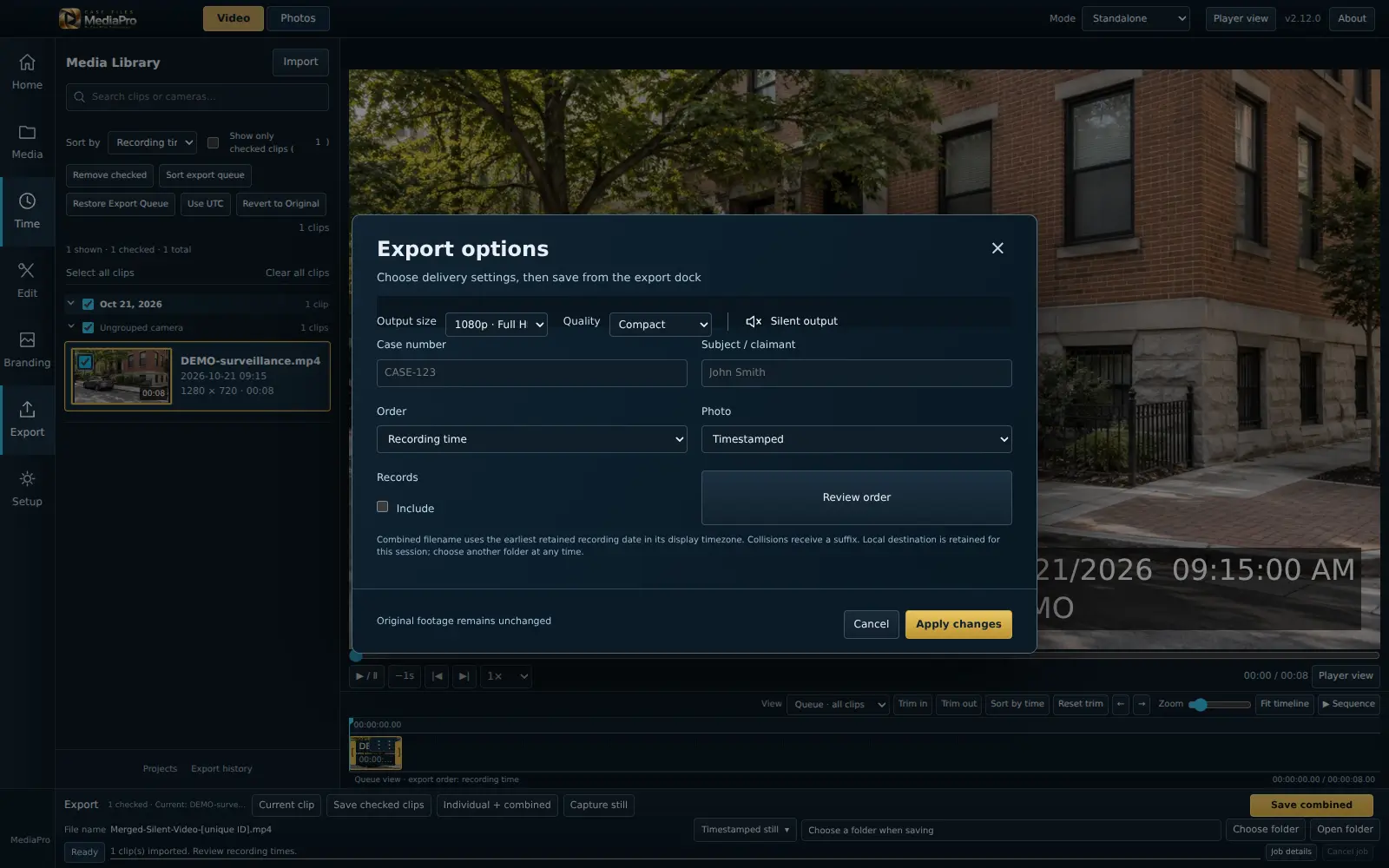Image resolution: width=1389 pixels, height=868 pixels.
Task: Open the Mode Standalone dropdown
Action: pos(1136,18)
